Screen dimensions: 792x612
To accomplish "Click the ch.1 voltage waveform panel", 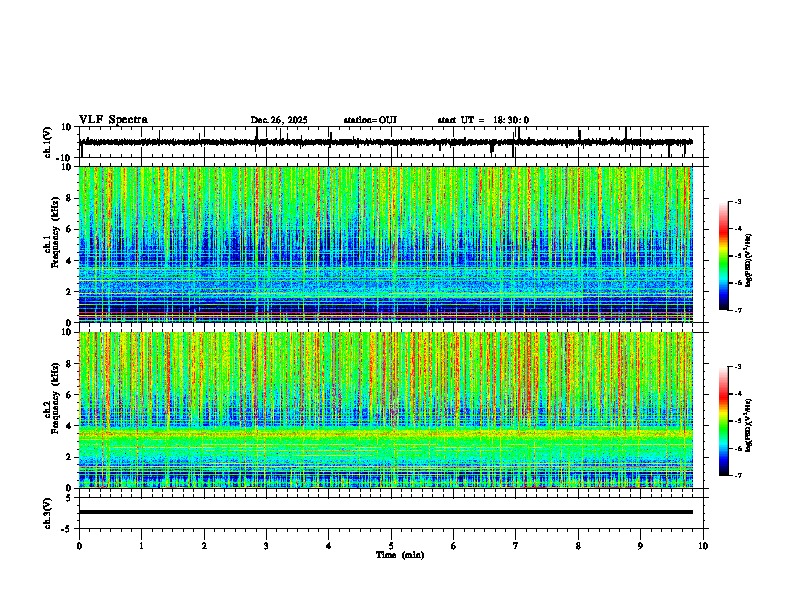I will tap(390, 142).
